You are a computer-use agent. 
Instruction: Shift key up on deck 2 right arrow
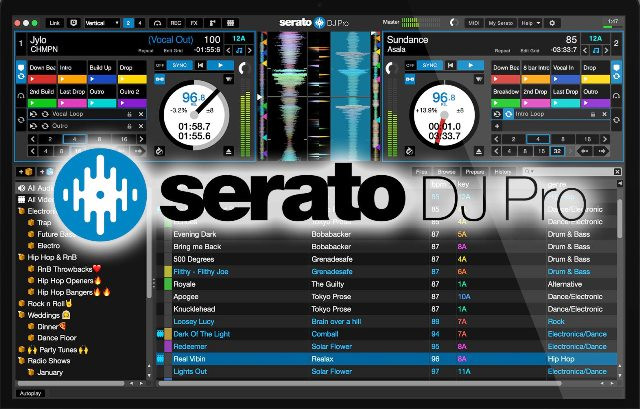[607, 51]
